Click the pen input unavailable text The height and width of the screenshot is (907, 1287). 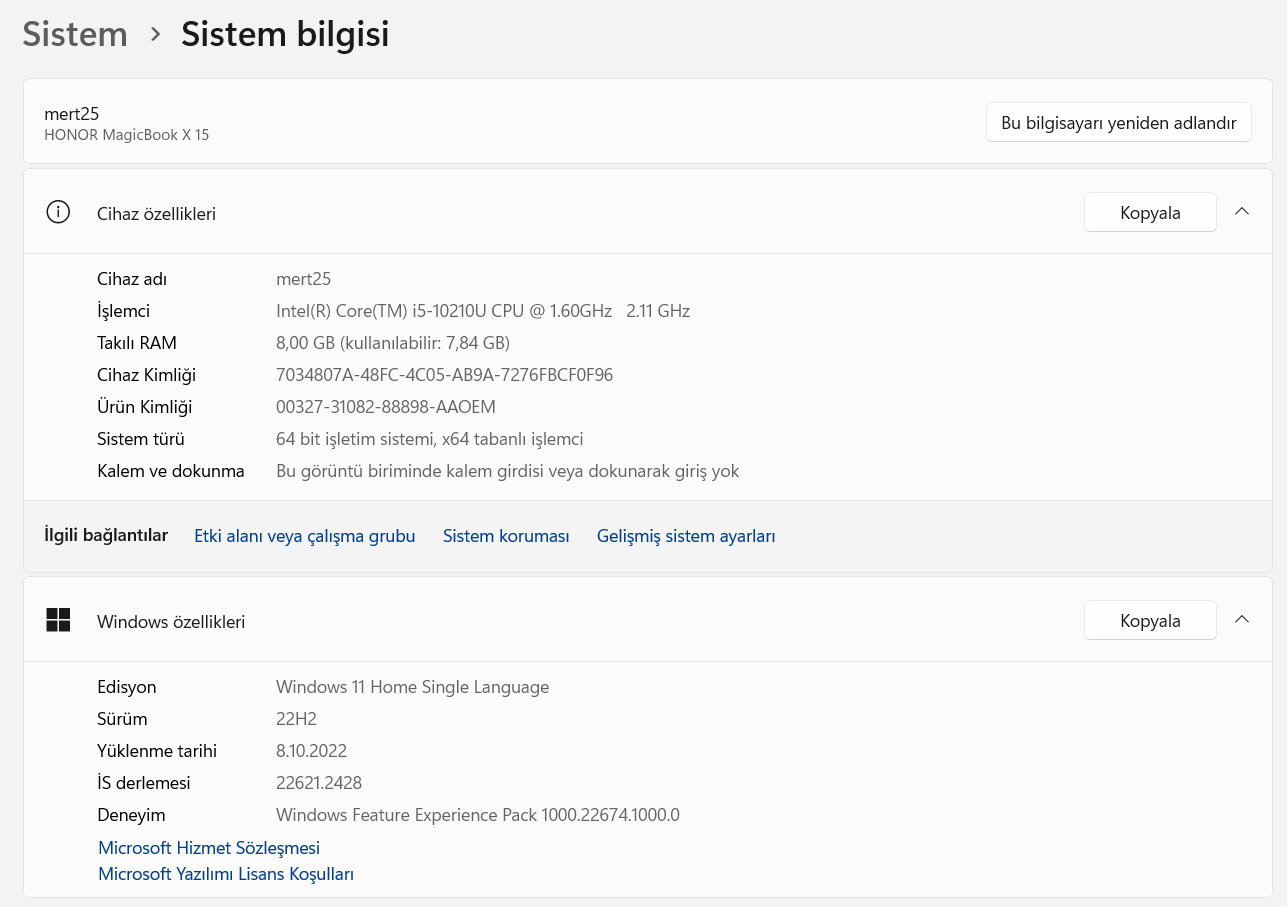pyautogui.click(x=508, y=471)
